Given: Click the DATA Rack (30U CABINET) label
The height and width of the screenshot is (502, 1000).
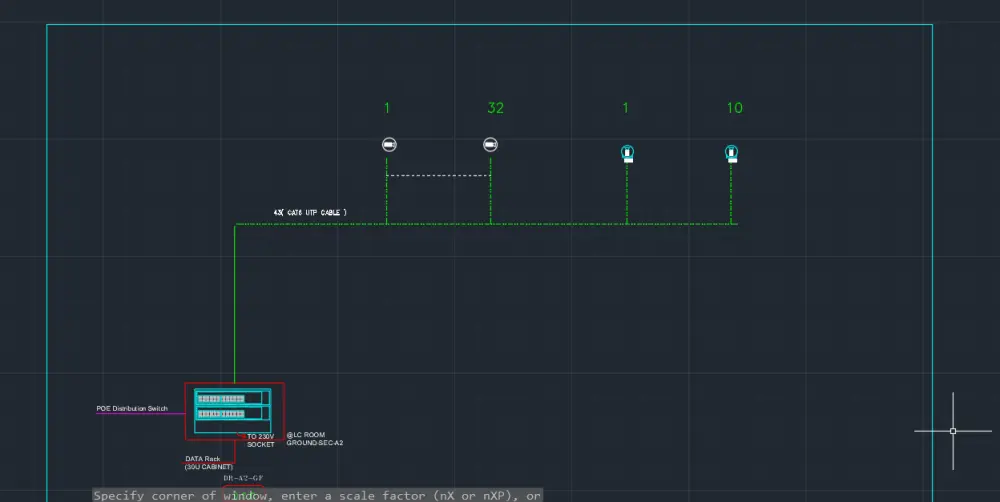Looking at the screenshot, I should point(209,463).
